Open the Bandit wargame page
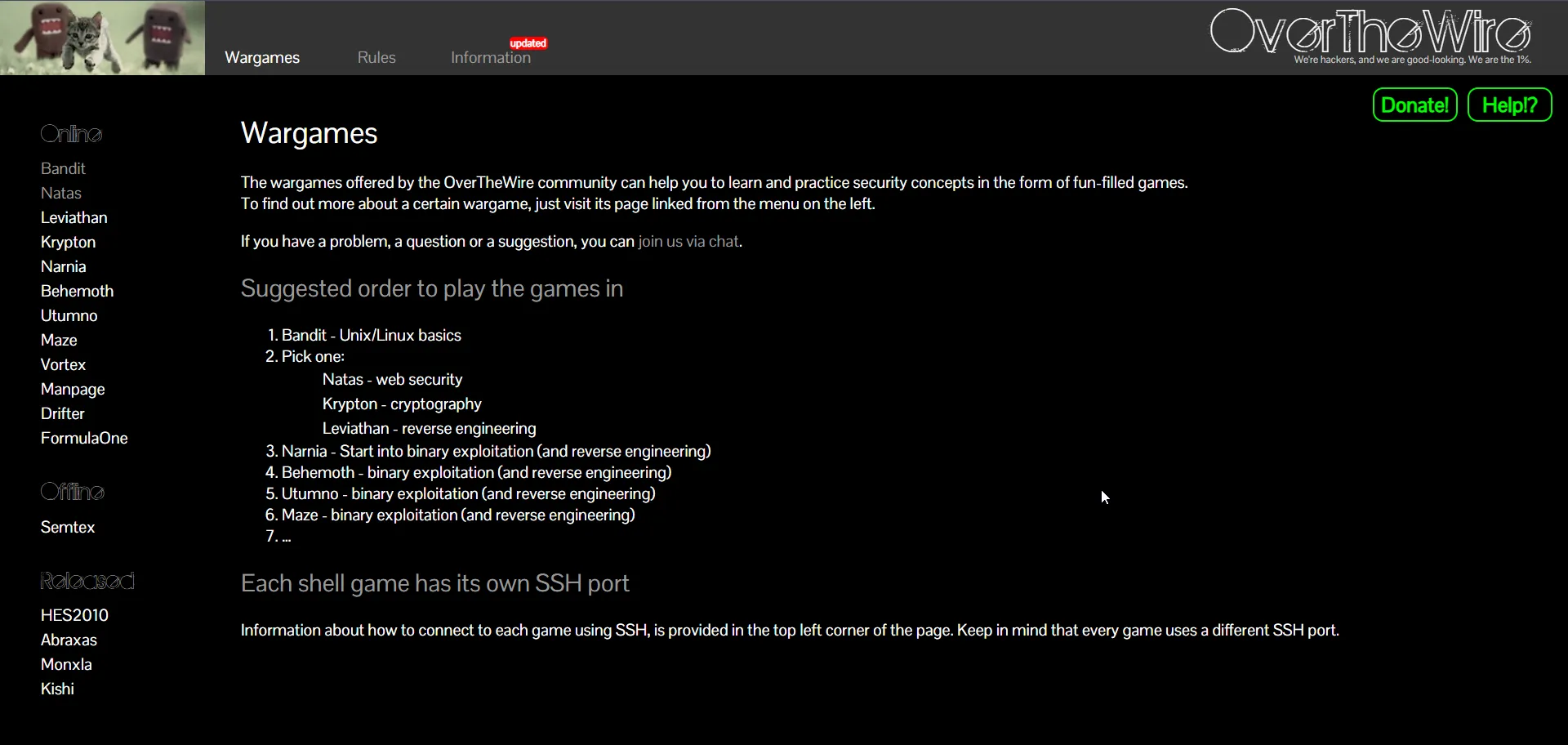The height and width of the screenshot is (745, 1568). (63, 168)
